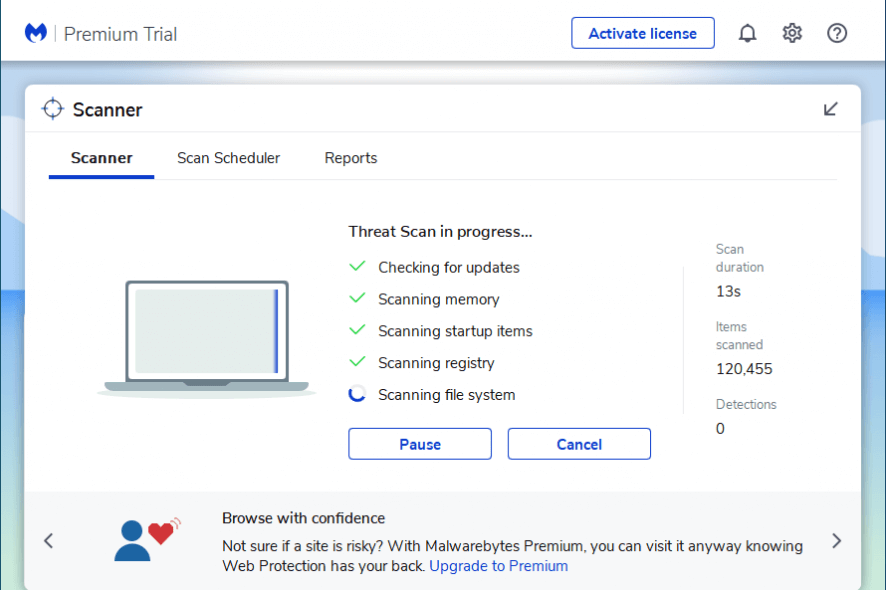The height and width of the screenshot is (590, 886).
Task: Click the 'Checking for updates' label
Action: point(449,267)
